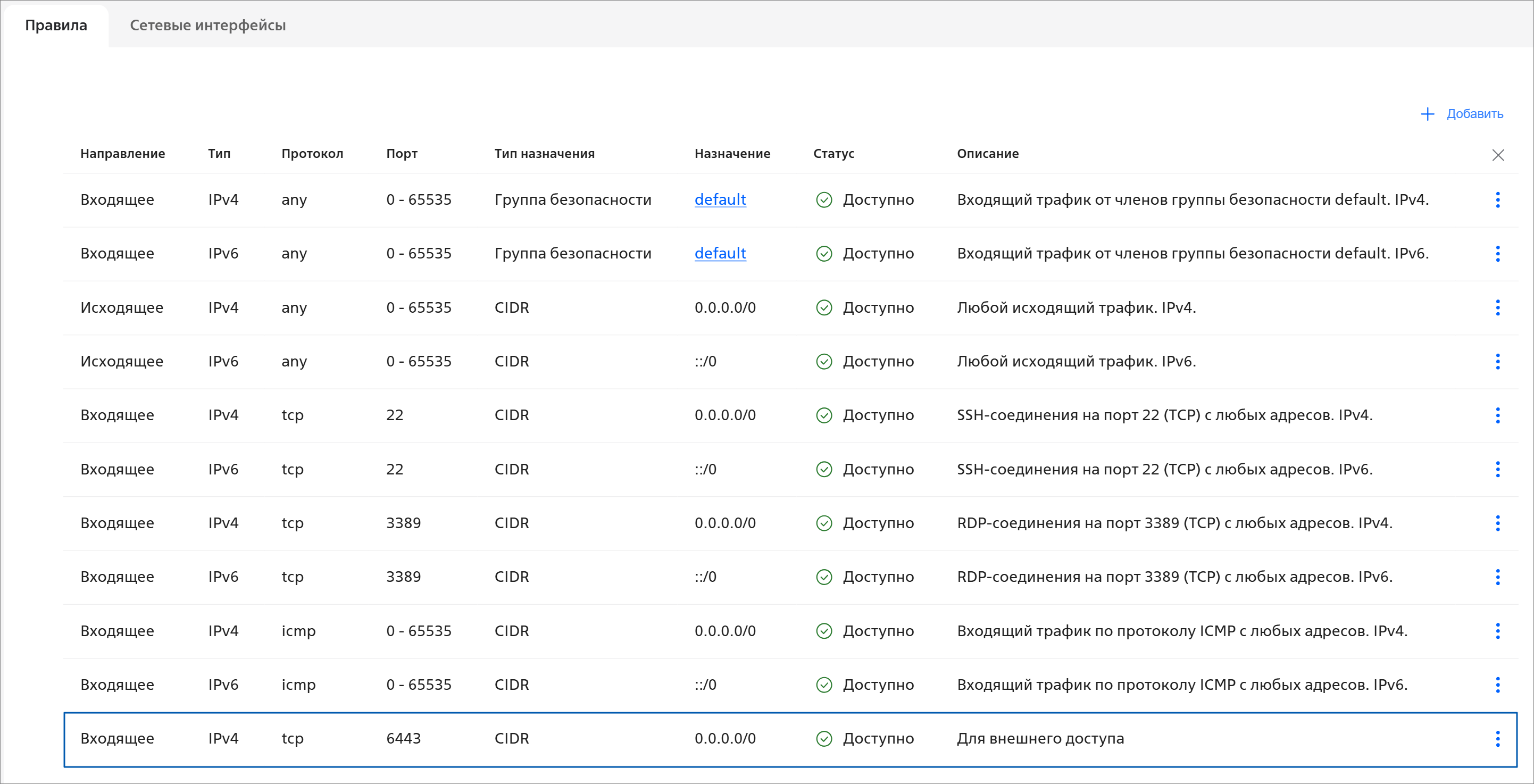Click the Направление column header
Viewport: 1534px width, 784px height.
(x=123, y=154)
